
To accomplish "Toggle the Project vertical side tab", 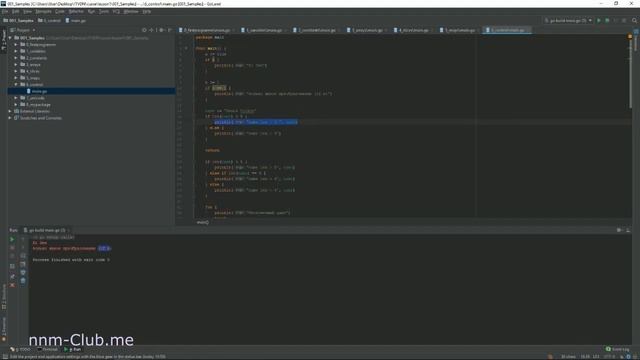I will point(4,40).
